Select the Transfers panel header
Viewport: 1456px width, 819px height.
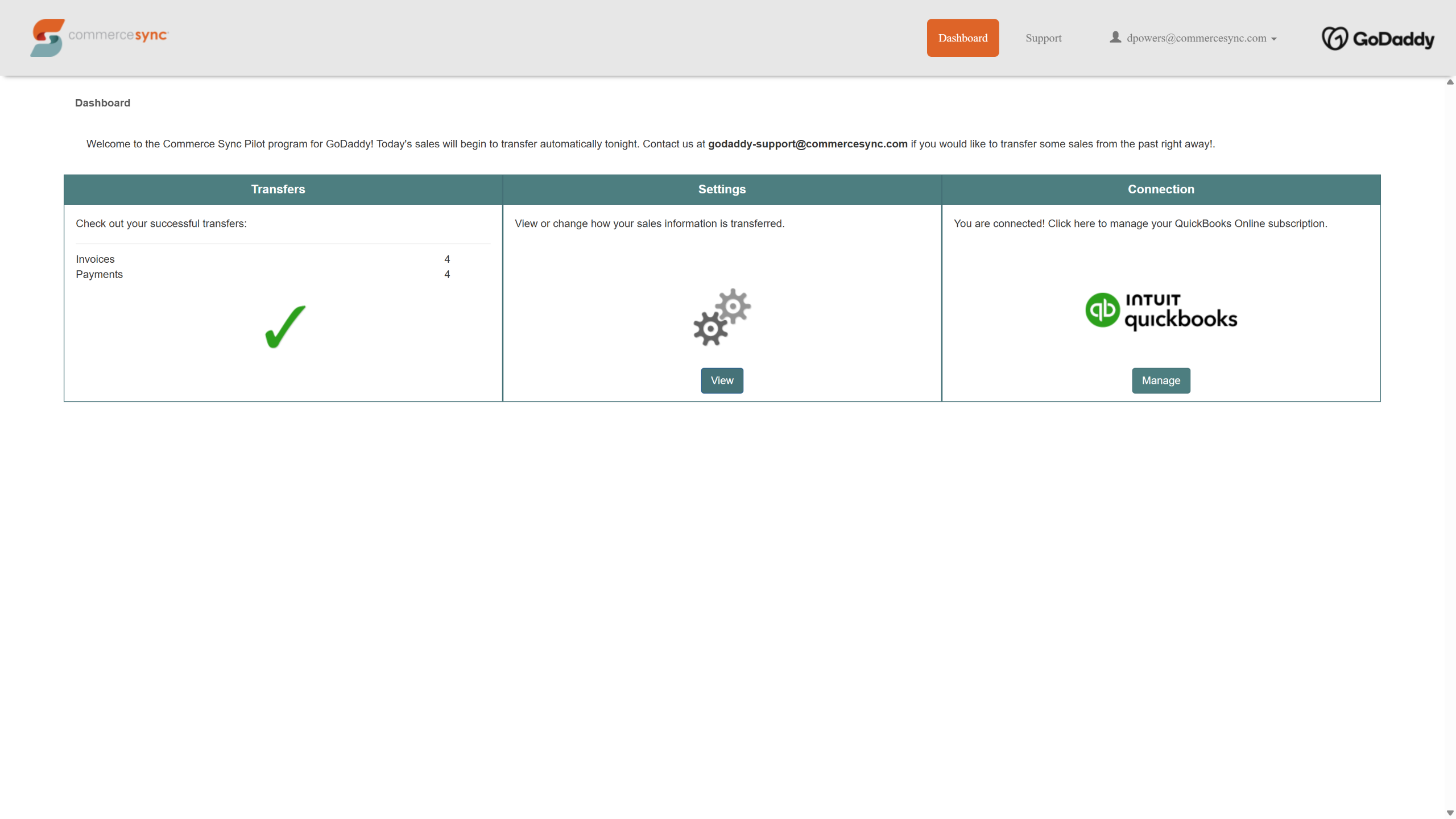[278, 189]
